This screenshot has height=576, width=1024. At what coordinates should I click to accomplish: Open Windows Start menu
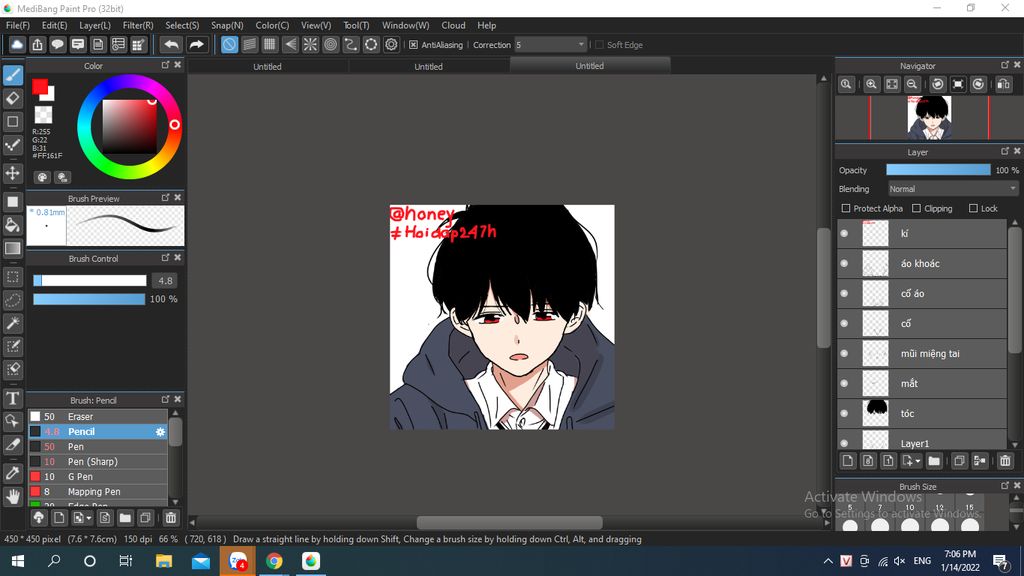click(x=18, y=561)
